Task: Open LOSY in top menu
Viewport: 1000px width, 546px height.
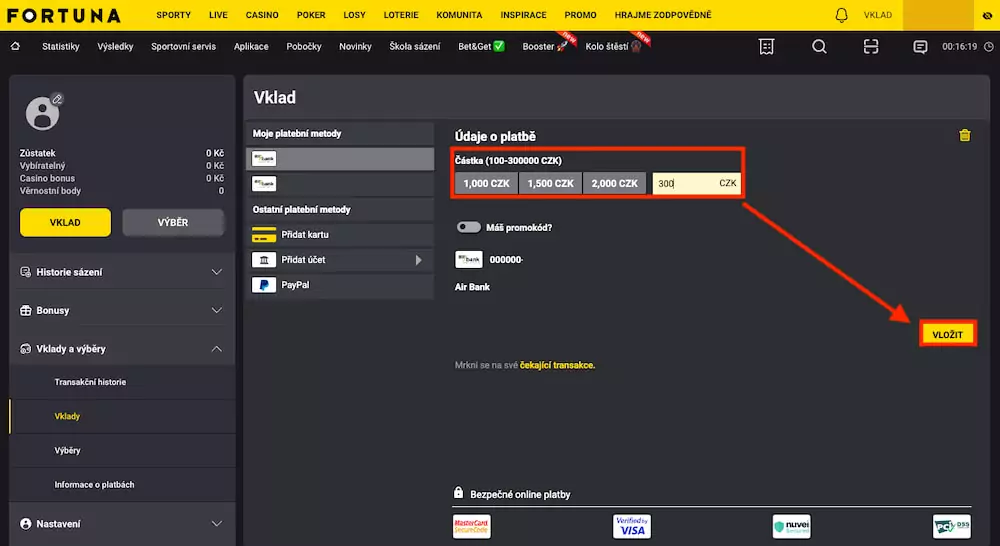Action: (x=355, y=15)
